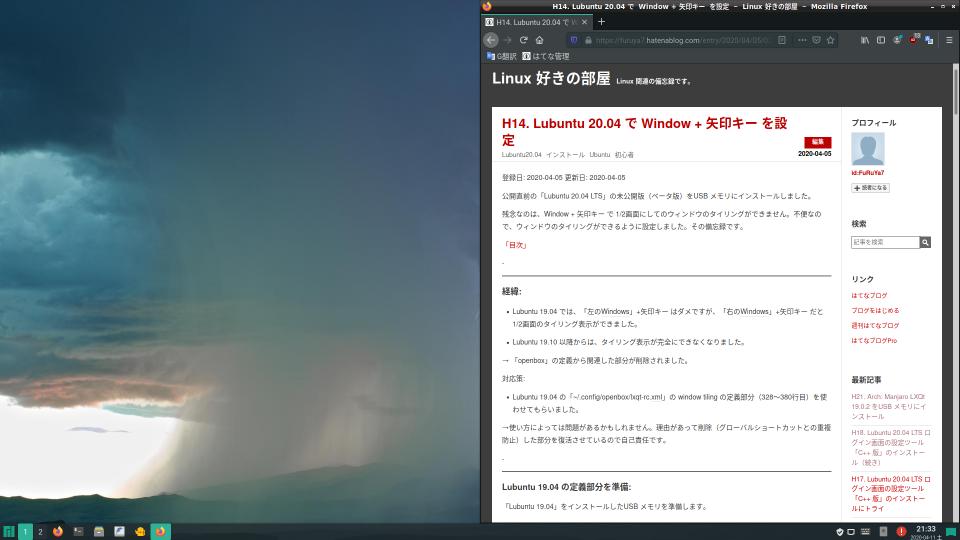The width and height of the screenshot is (960, 540).
Task: Open 初心者 category tag
Action: [624, 155]
